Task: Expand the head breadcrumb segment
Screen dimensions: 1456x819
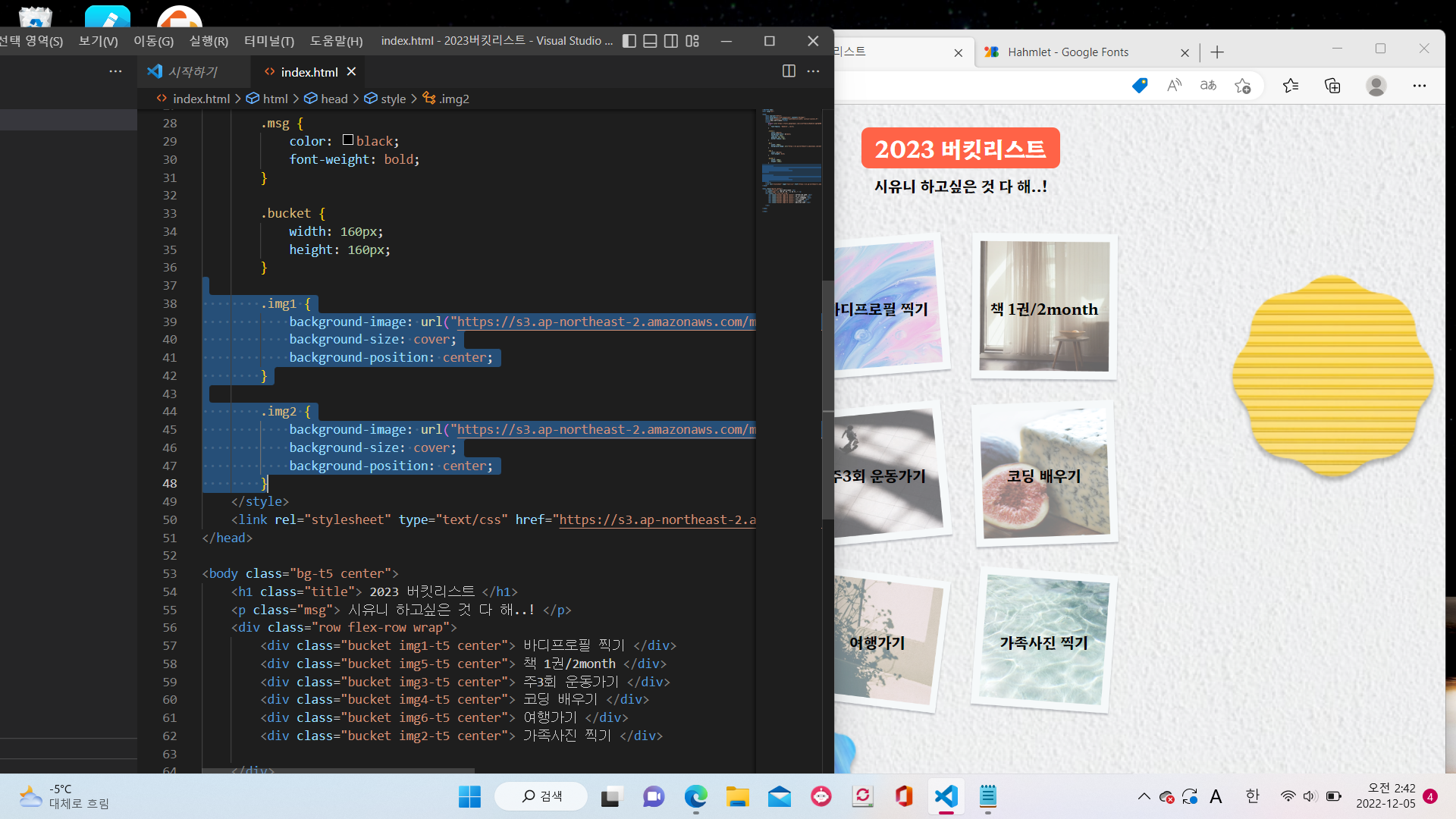Action: (326, 99)
